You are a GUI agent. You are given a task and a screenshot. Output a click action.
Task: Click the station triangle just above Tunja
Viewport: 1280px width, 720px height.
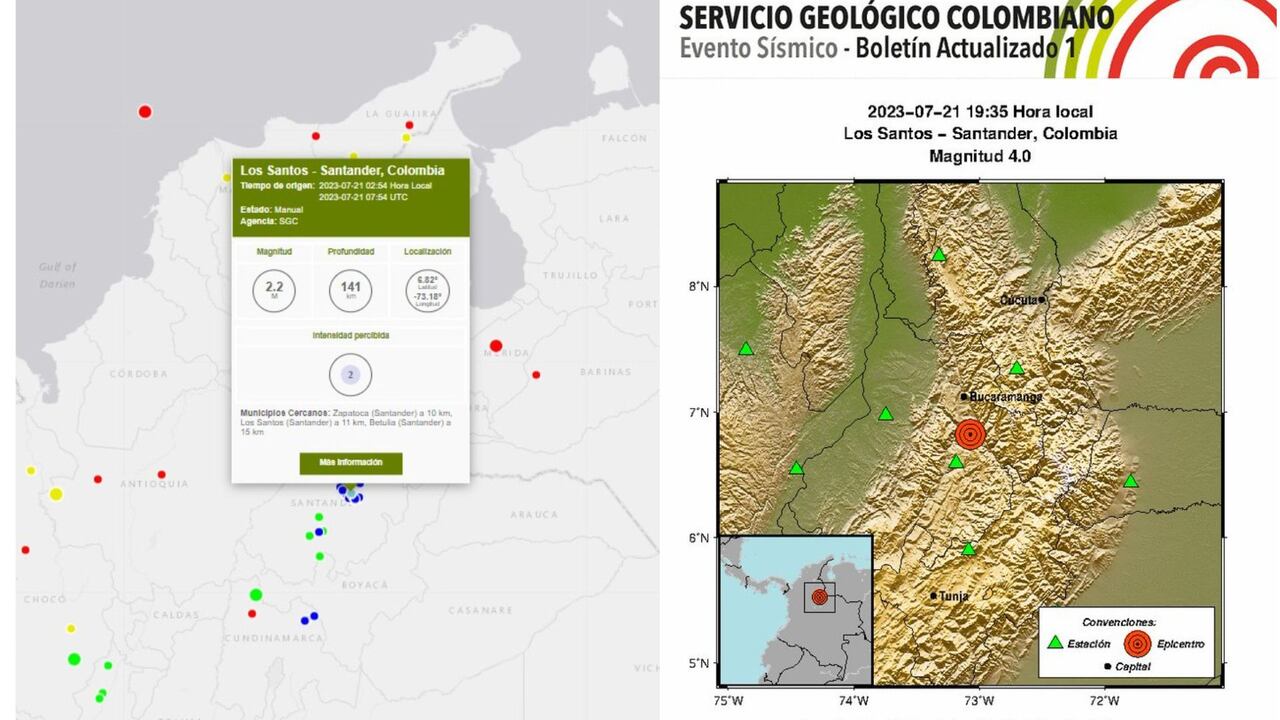(968, 549)
